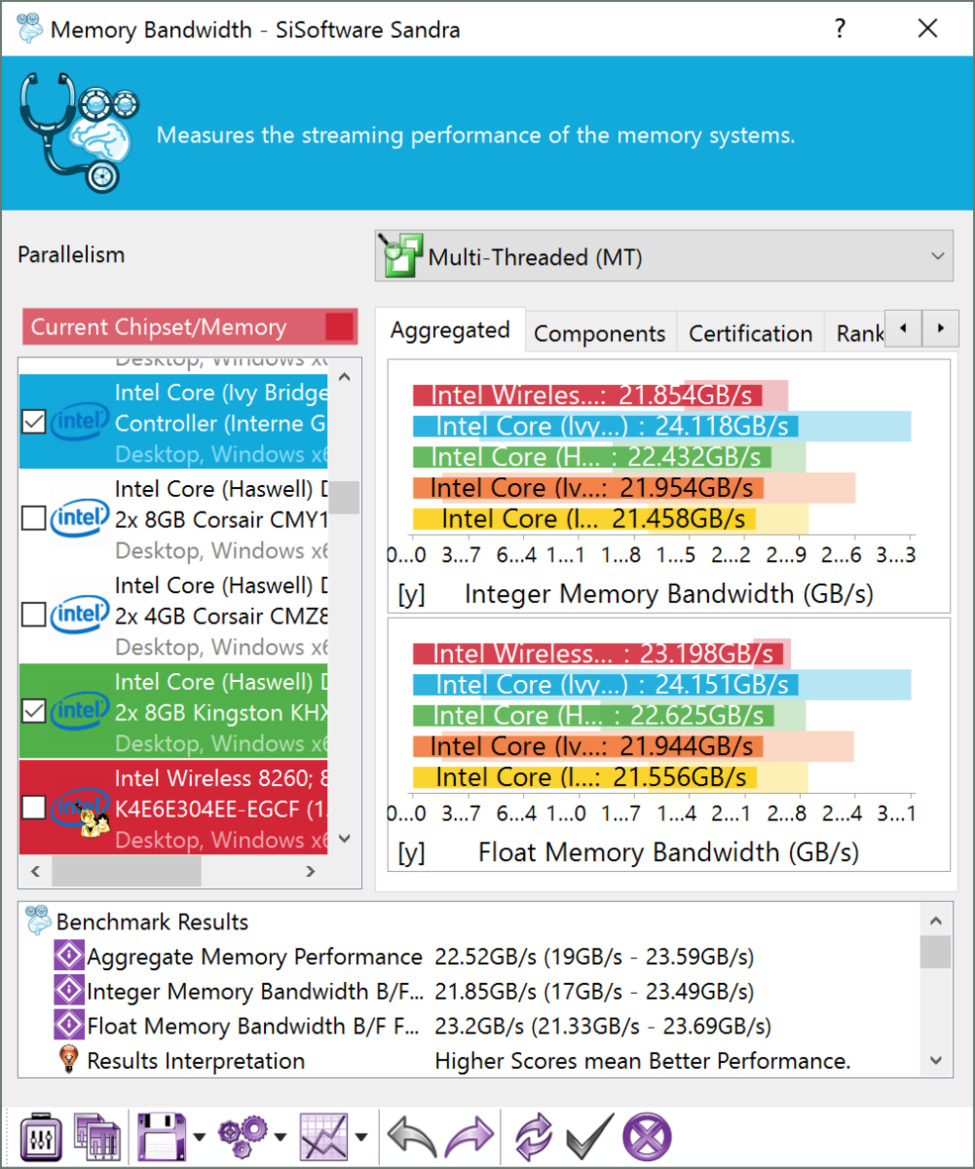This screenshot has height=1169, width=975.
Task: Check the Haswell 2x 8GB Corsair reference
Action: point(34,518)
